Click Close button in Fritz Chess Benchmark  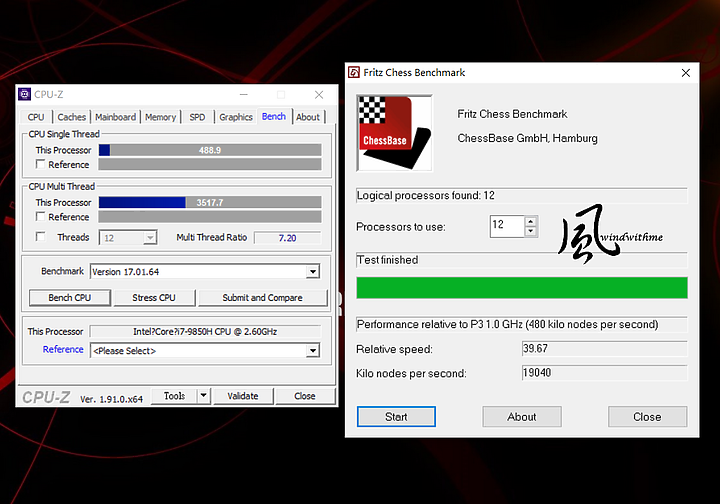click(647, 417)
